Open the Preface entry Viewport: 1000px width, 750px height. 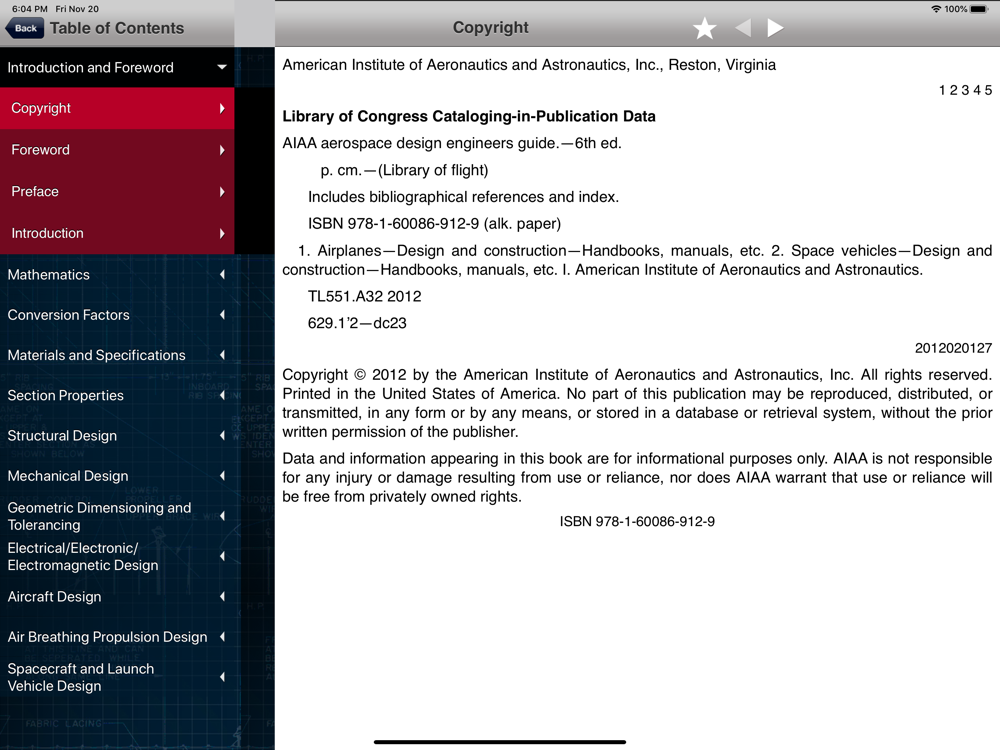pyautogui.click(x=117, y=191)
